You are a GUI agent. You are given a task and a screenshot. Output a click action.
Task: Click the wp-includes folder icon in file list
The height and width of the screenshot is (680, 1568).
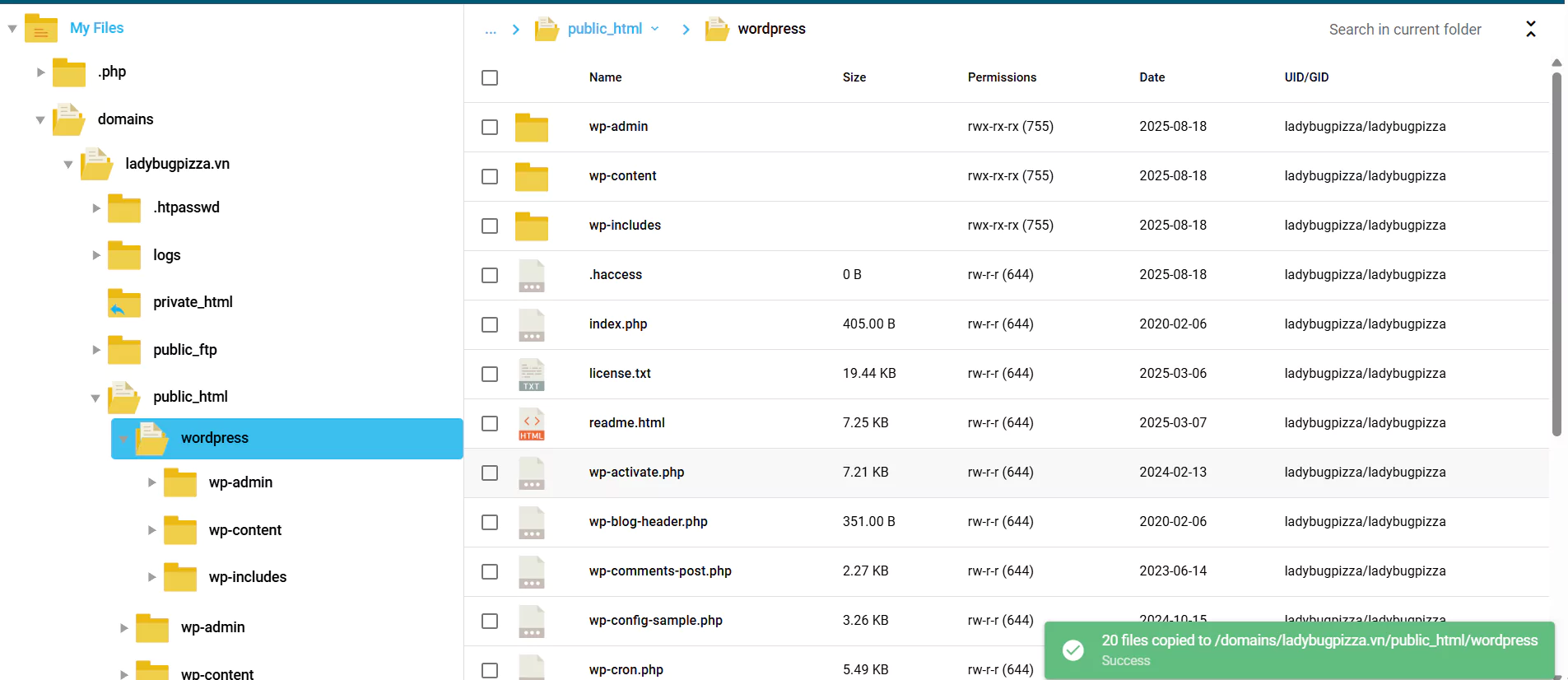(532, 226)
